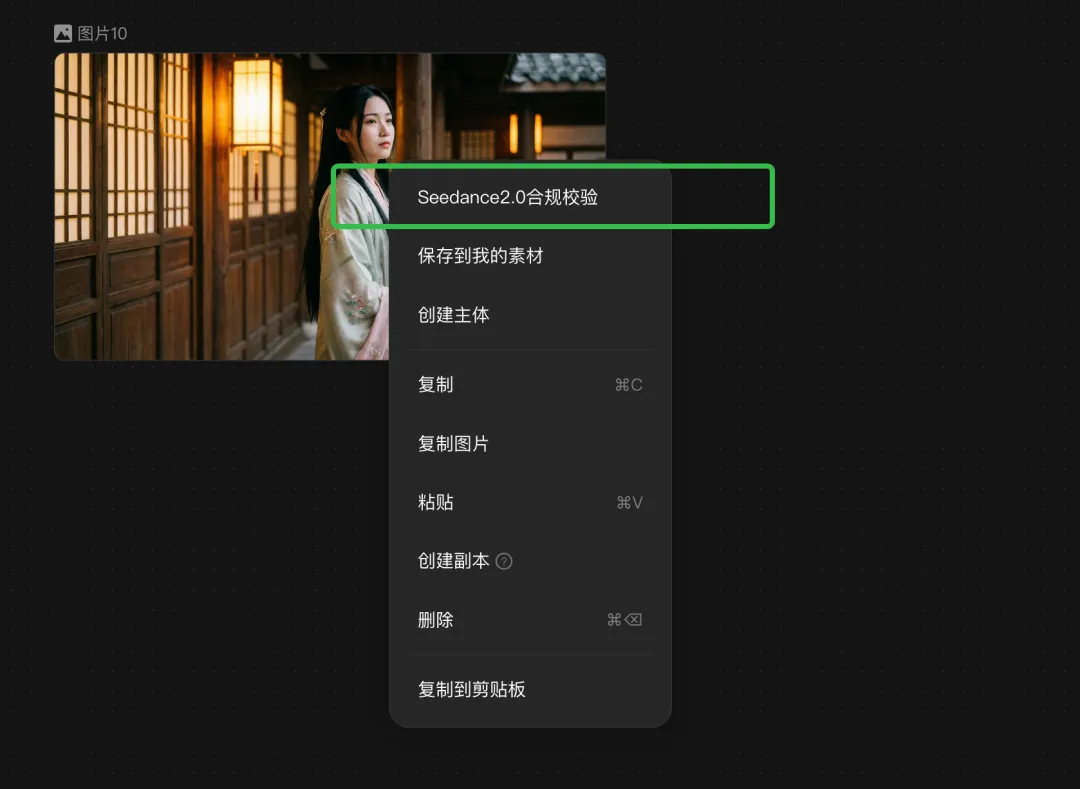Click the ⌘⌫ shortcut hint for 删除

(x=625, y=620)
